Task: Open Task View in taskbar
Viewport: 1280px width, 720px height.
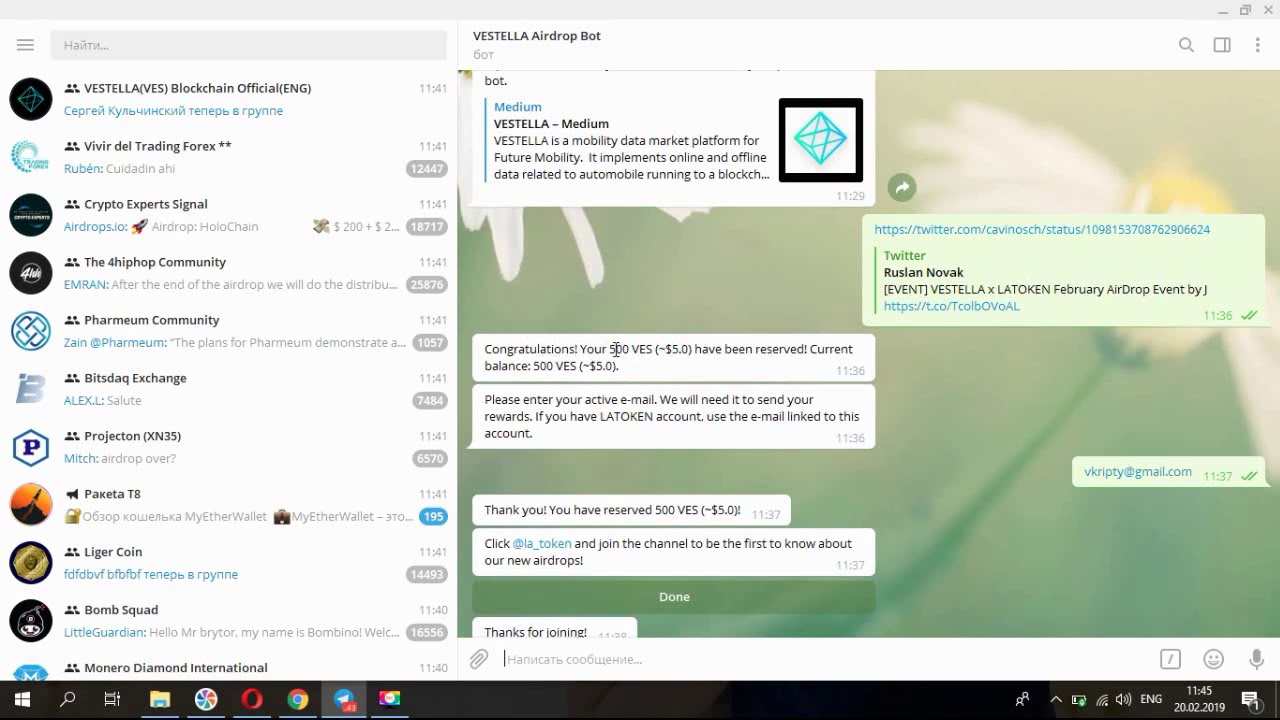Action: pos(112,699)
